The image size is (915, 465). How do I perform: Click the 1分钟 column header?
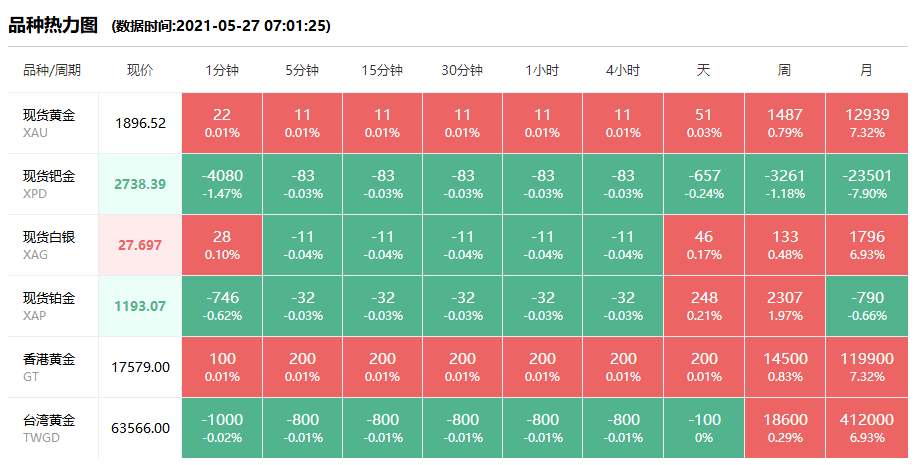point(222,71)
